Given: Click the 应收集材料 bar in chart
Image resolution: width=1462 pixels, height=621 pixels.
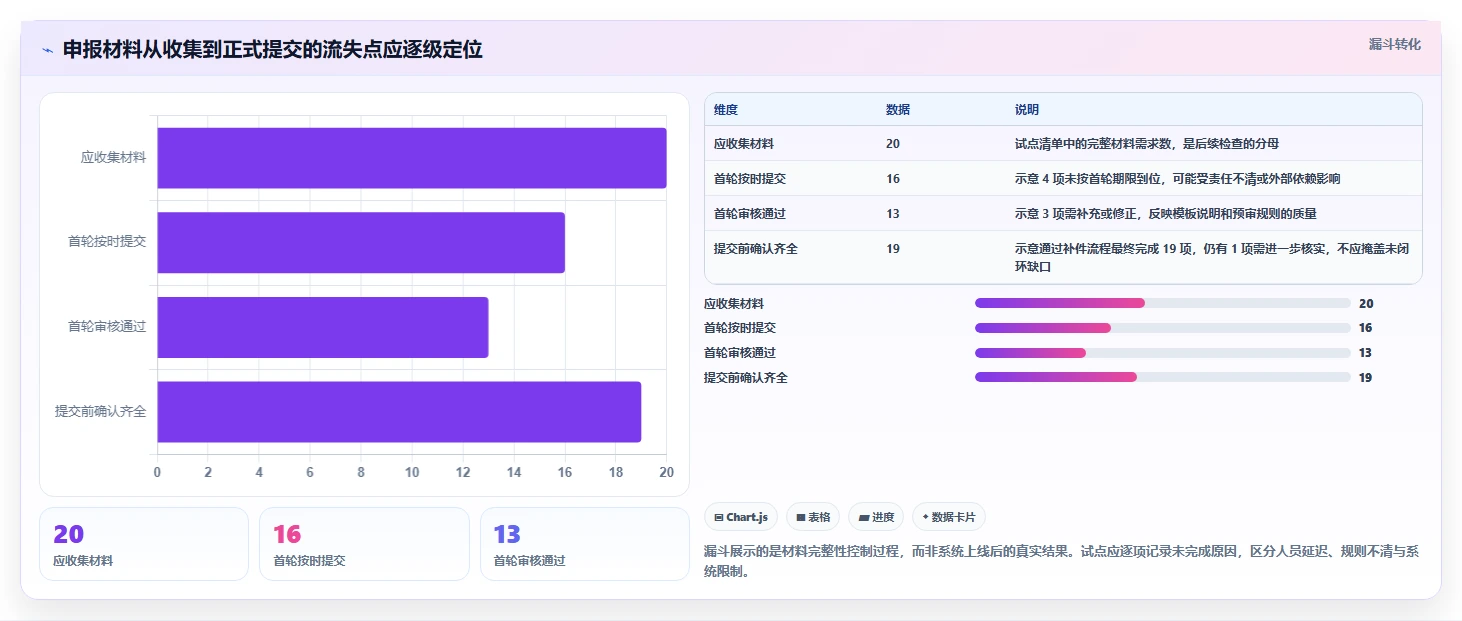Looking at the screenshot, I should click(412, 158).
